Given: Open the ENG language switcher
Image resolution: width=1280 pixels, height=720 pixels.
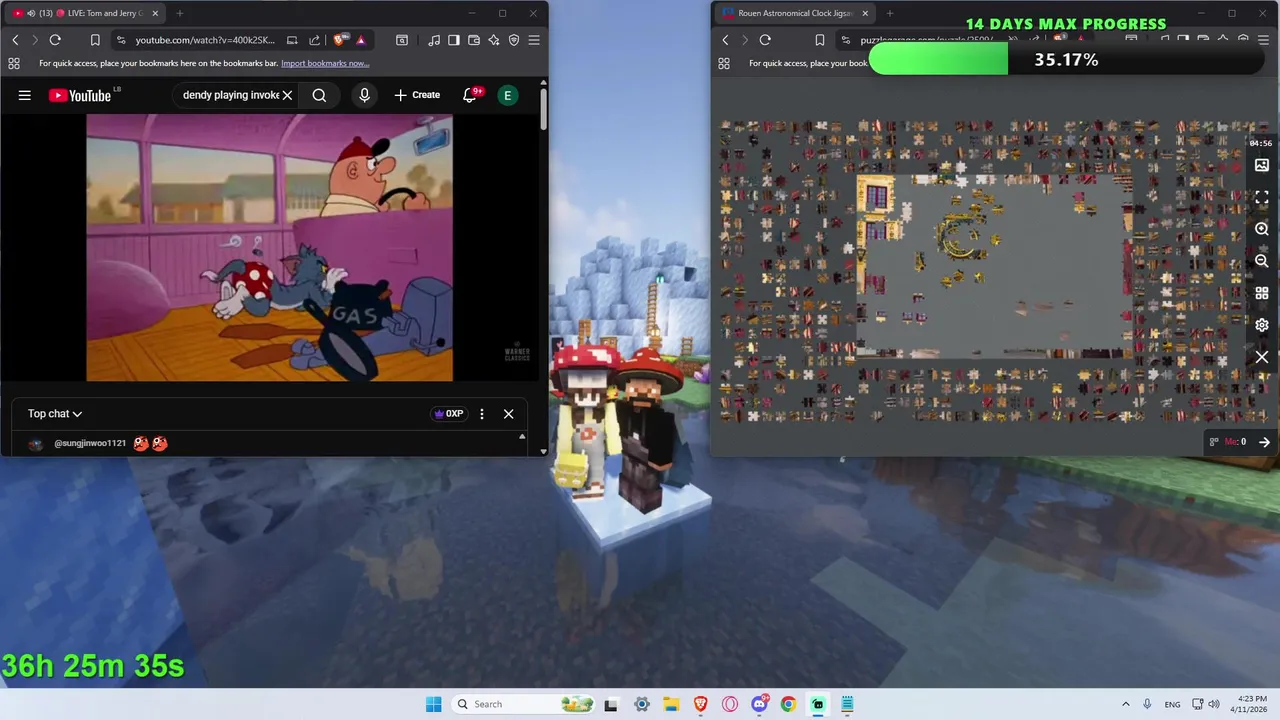Looking at the screenshot, I should pos(1172,704).
